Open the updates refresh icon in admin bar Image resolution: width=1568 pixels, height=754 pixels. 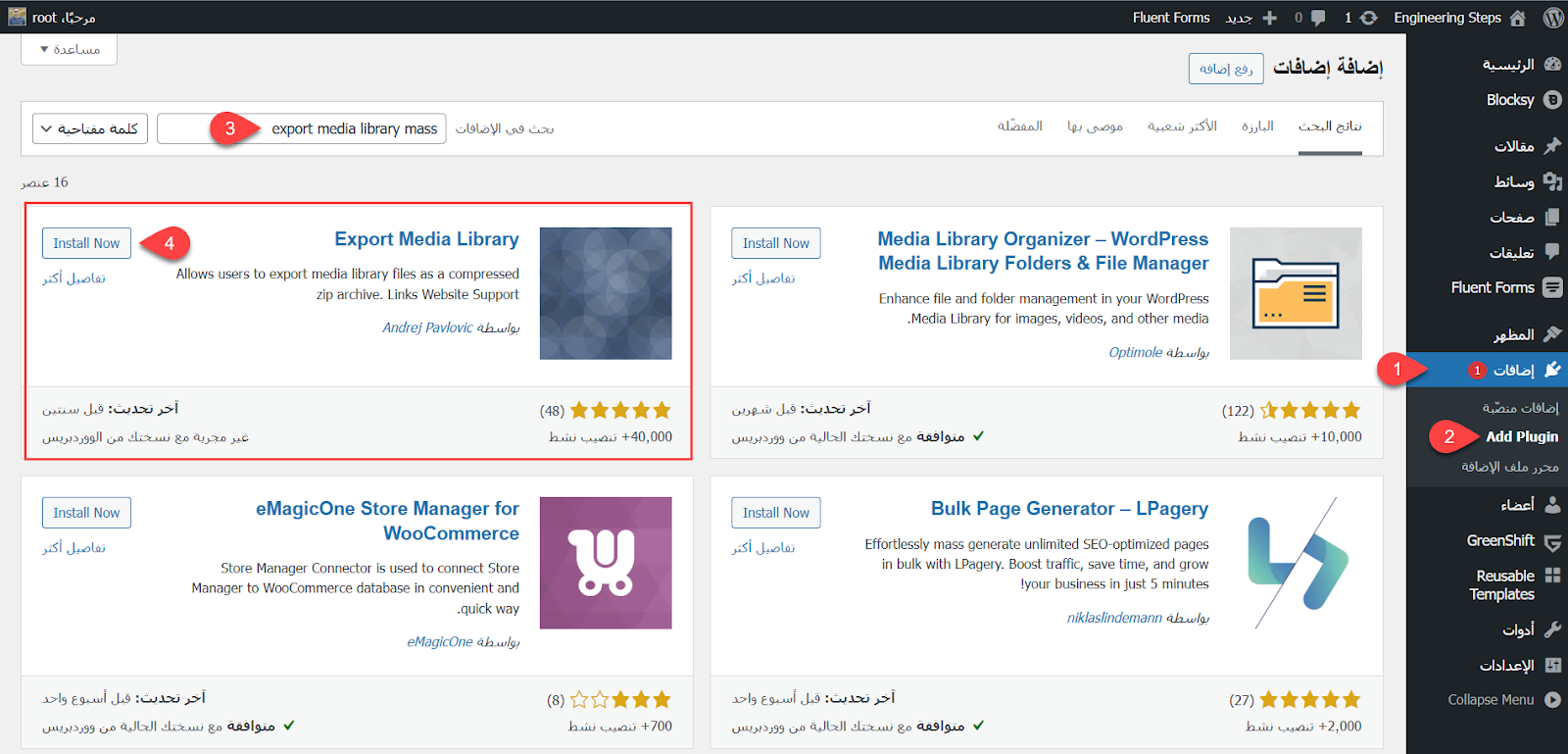click(x=1369, y=18)
